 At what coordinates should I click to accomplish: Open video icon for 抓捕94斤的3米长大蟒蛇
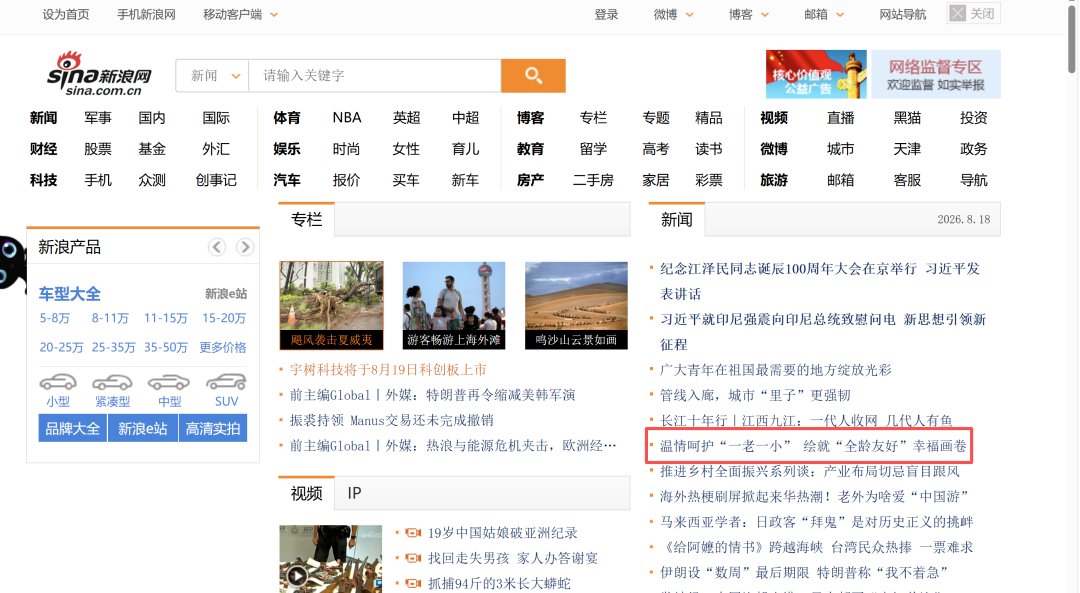(413, 583)
